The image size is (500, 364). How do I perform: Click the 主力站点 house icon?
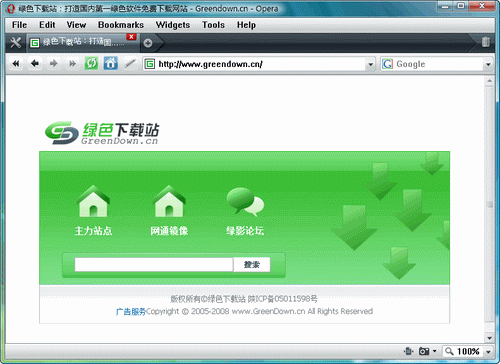pos(93,202)
